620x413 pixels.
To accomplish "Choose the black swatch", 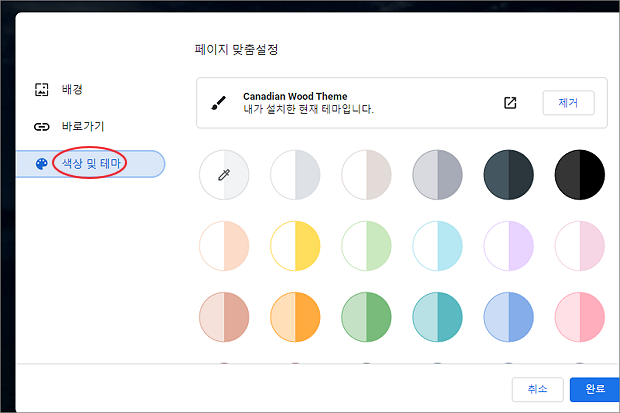I will click(580, 174).
